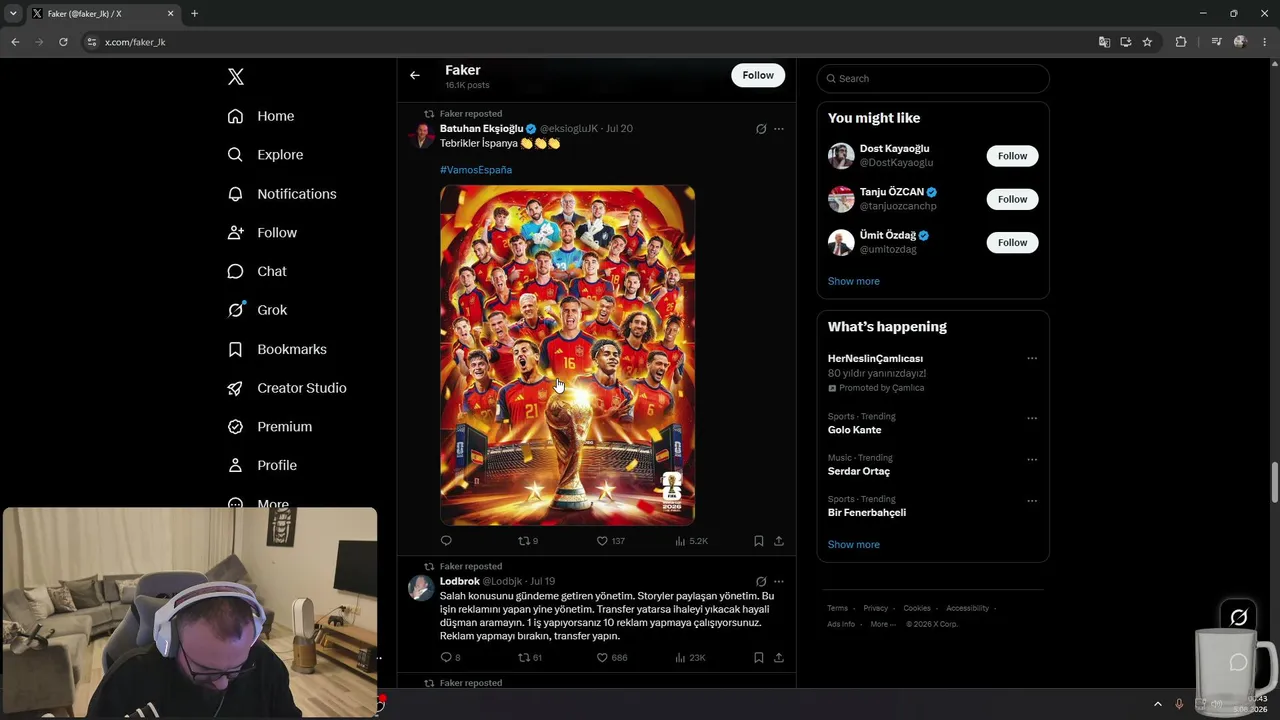Open more options on Batuhan Ekşioğlu post
Image resolution: width=1280 pixels, height=720 pixels.
click(779, 129)
